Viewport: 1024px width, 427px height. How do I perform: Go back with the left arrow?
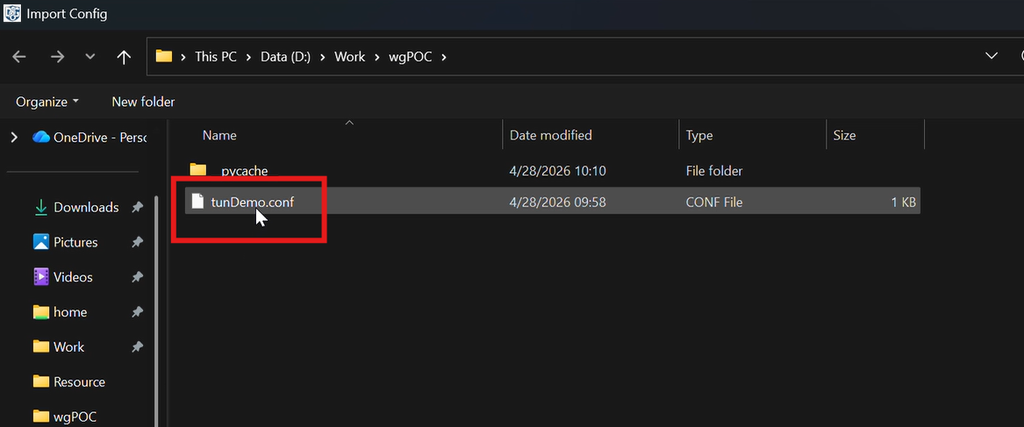click(x=19, y=57)
